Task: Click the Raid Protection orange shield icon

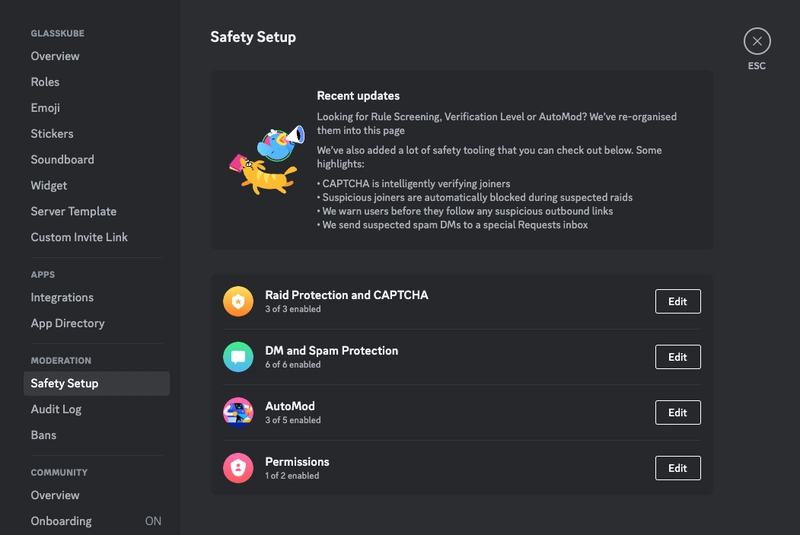Action: pyautogui.click(x=238, y=301)
